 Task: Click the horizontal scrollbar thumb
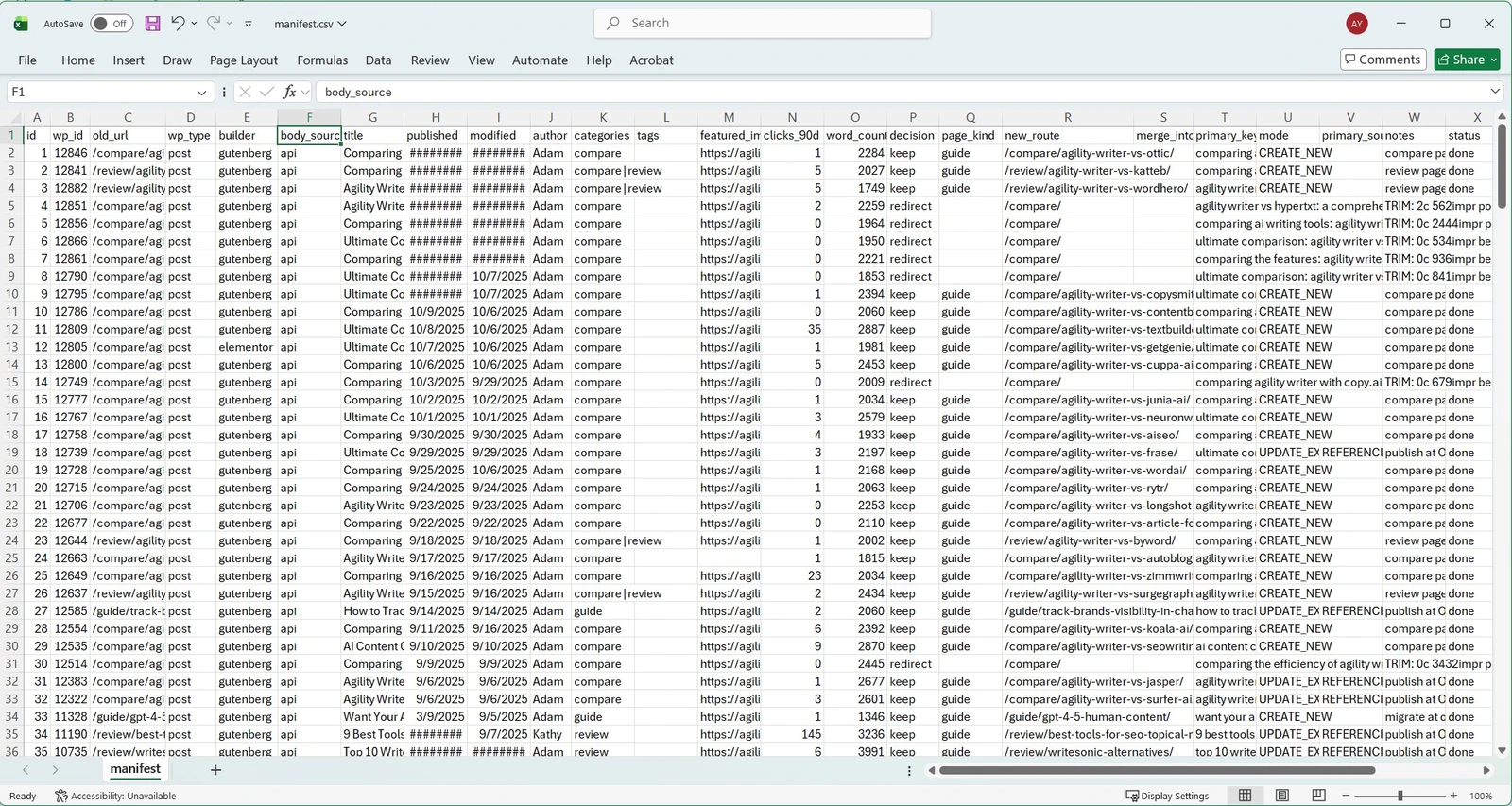1156,770
